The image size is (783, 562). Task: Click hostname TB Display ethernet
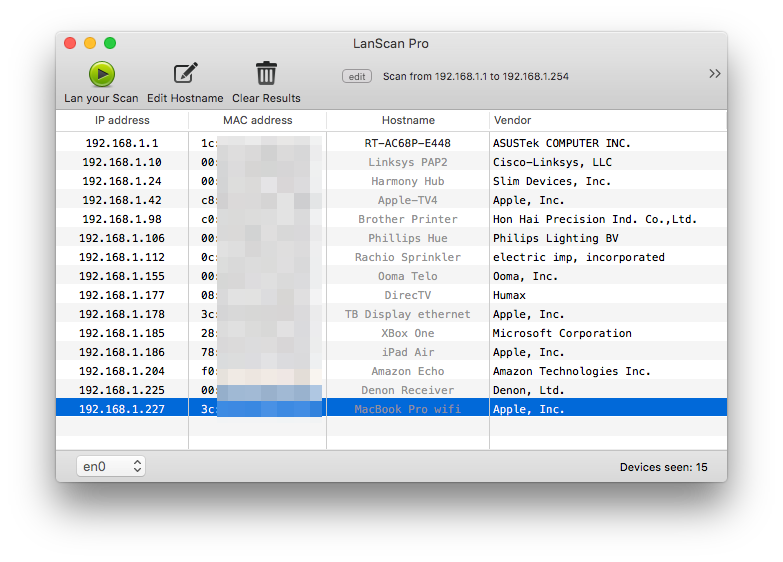coord(407,314)
